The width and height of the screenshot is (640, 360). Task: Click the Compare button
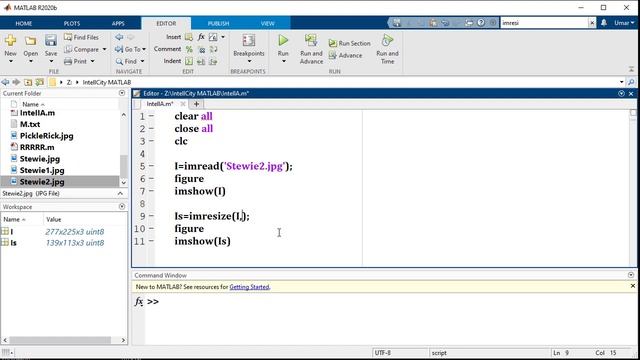(81, 49)
